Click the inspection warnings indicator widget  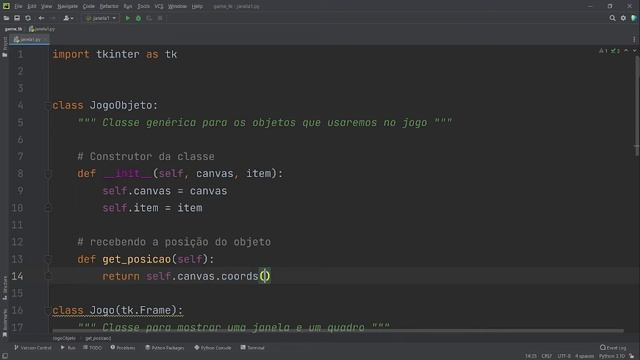pos(609,51)
